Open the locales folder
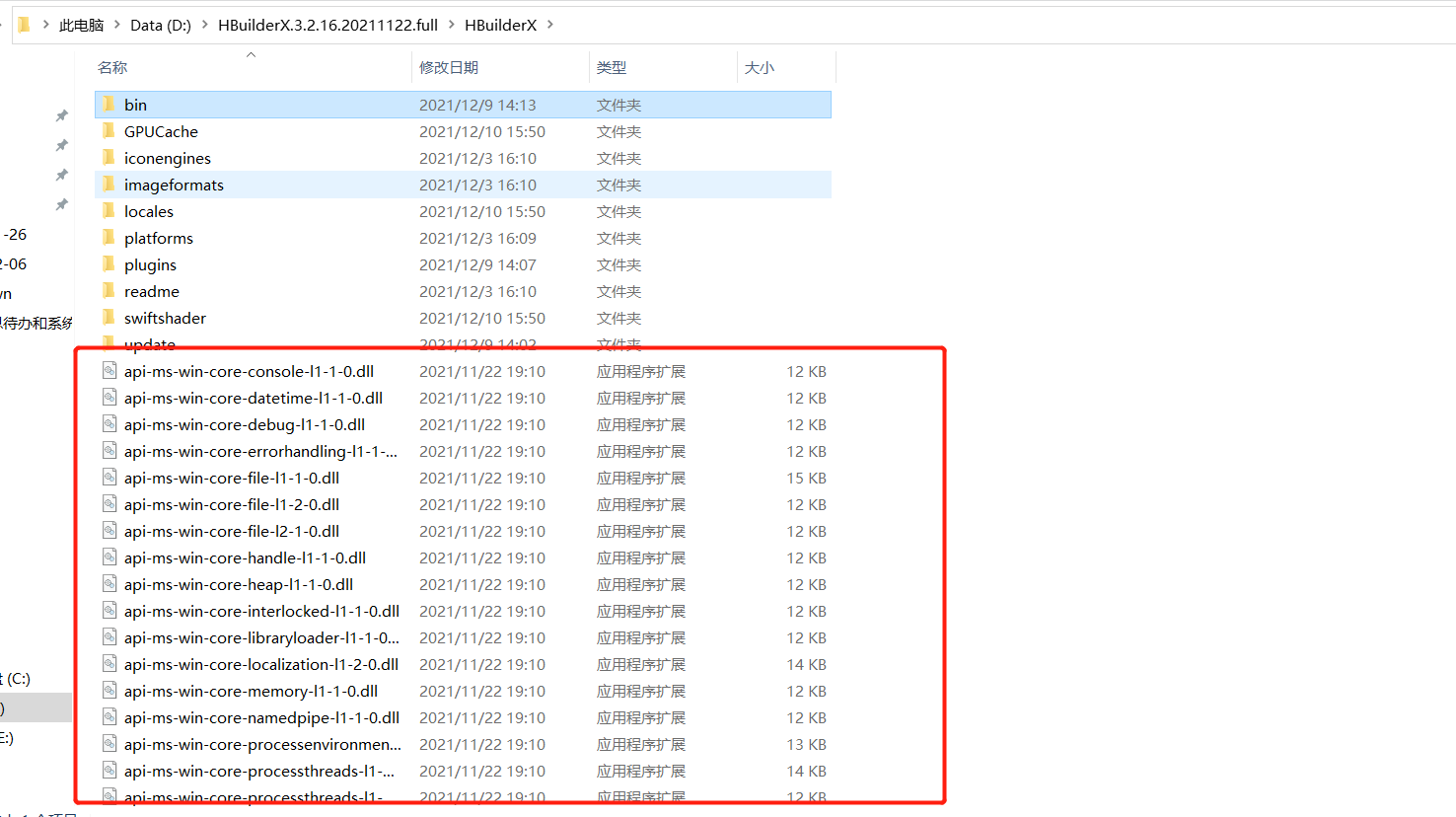This screenshot has height=817, width=1456. 148,210
